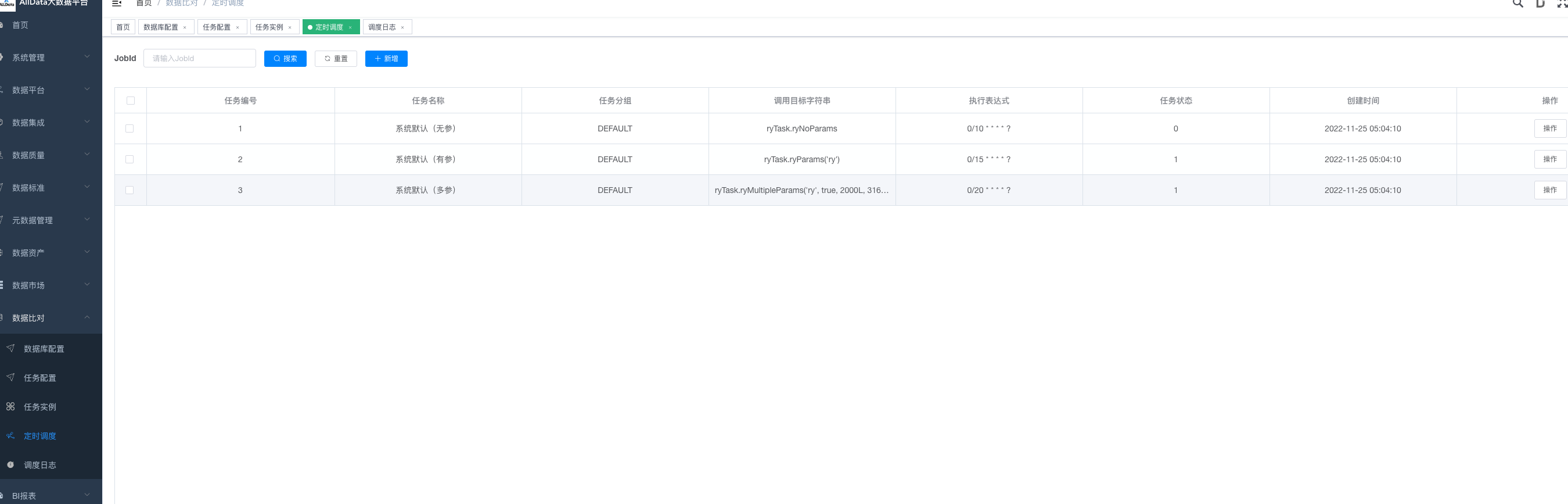Expand the 数据质量 sidebar menu
Viewport: 1568px width, 504px height.
(51, 155)
